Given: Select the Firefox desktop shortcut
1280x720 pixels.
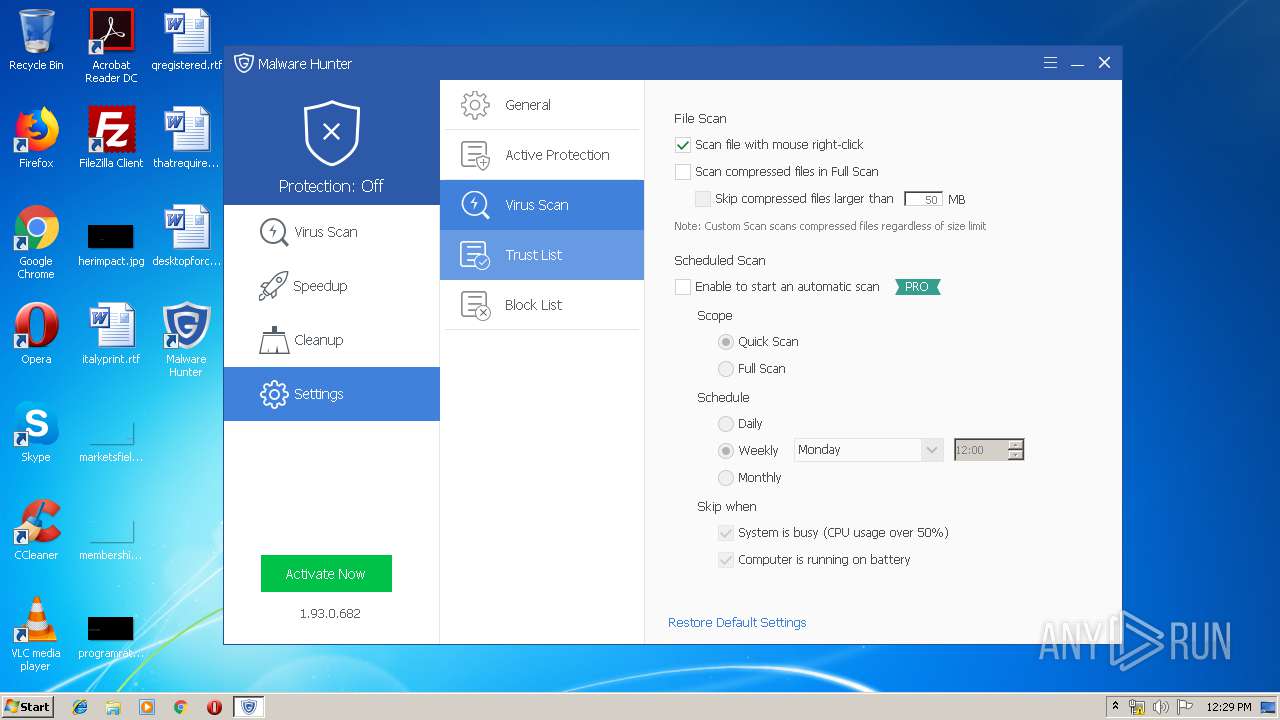Looking at the screenshot, I should pos(36,138).
